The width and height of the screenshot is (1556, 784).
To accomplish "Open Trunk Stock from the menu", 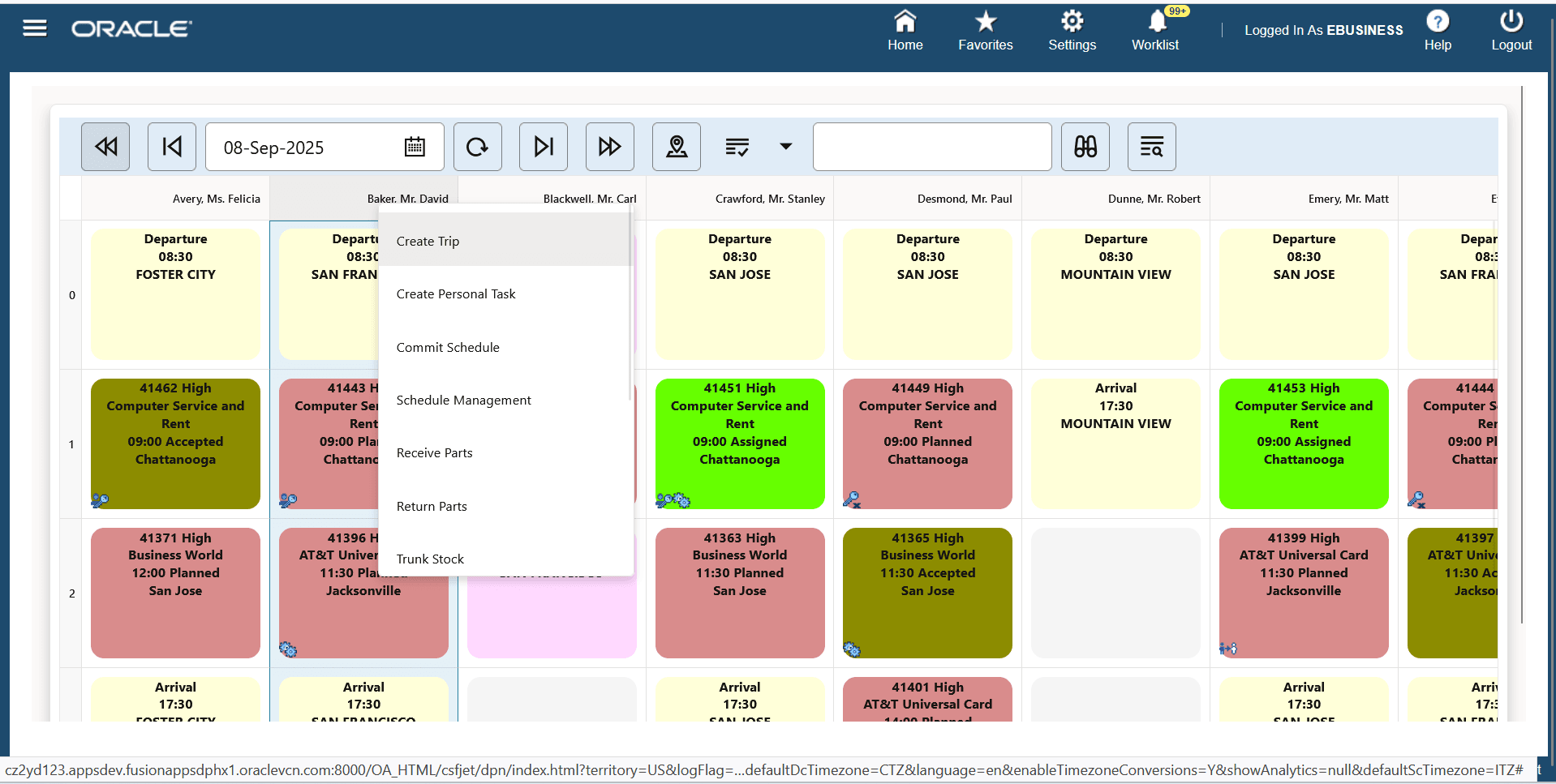I will click(430, 559).
